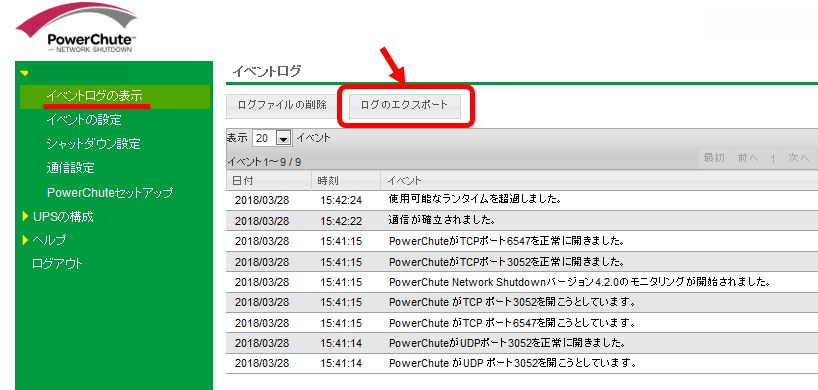Screen dimensions: 818x390
Task: Select event TCP ポート6547を開こうとしています。
Action: click(x=512, y=323)
